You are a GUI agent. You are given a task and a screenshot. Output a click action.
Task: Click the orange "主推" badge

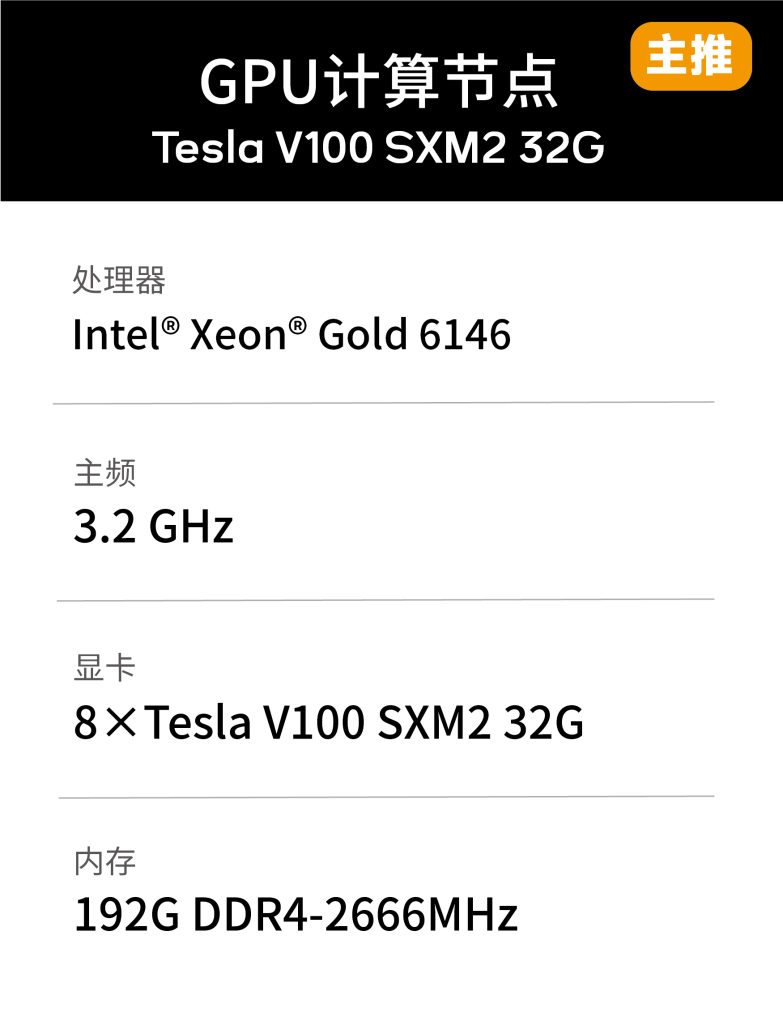[690, 56]
